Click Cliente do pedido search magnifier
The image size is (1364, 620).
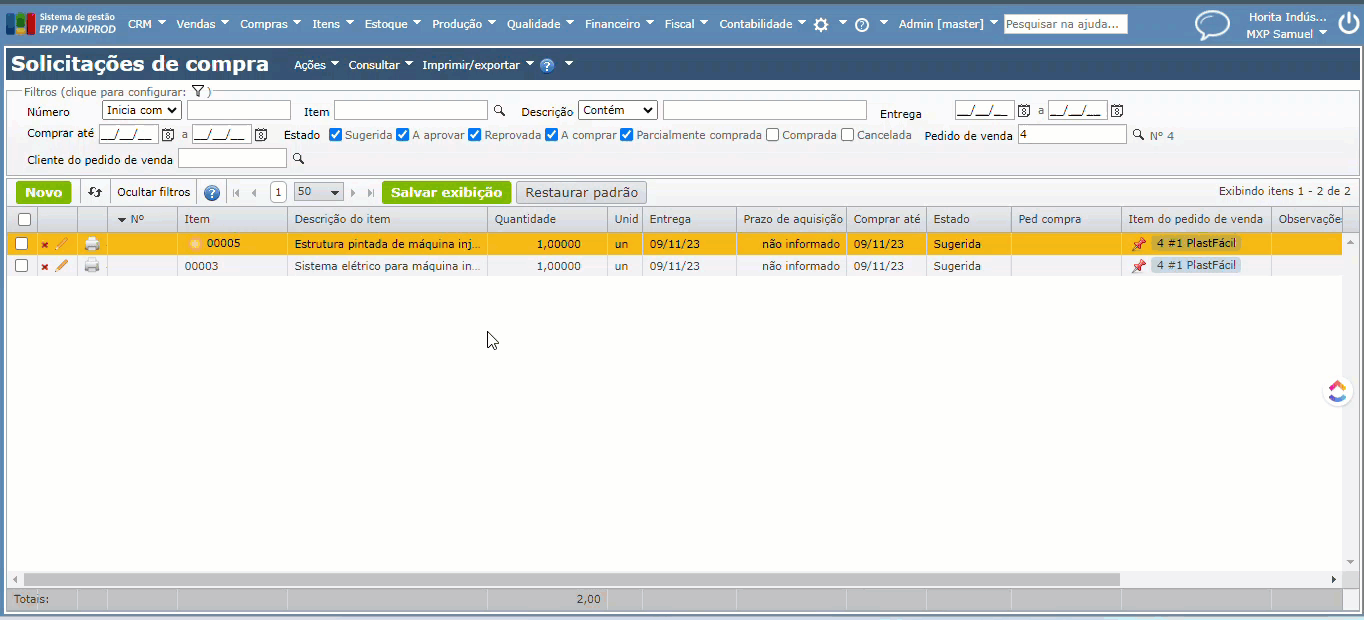pos(298,158)
